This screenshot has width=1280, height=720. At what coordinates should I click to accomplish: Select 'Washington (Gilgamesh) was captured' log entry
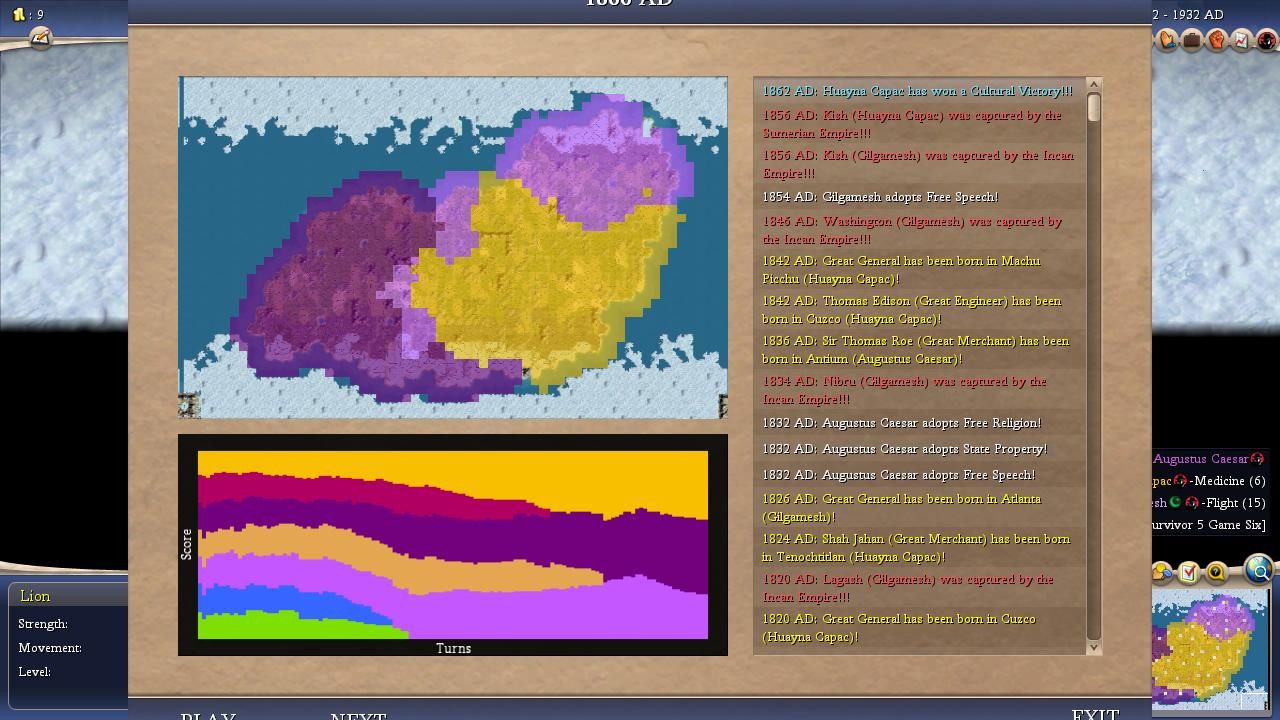pos(919,230)
